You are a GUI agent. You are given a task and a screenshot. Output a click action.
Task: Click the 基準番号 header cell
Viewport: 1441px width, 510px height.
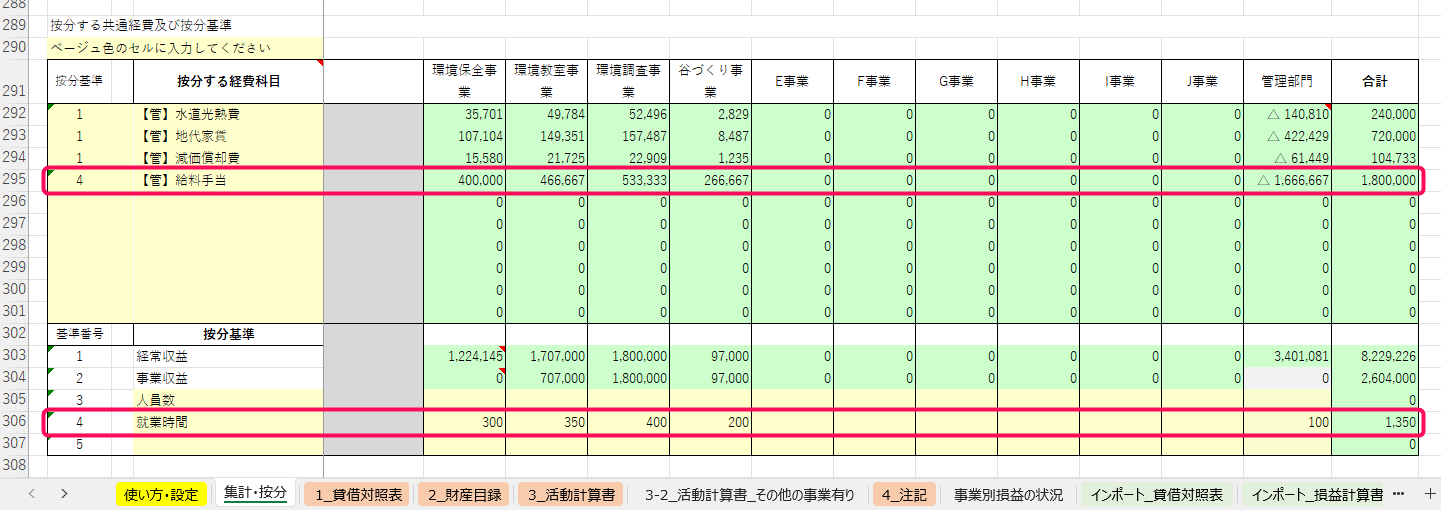pos(79,334)
